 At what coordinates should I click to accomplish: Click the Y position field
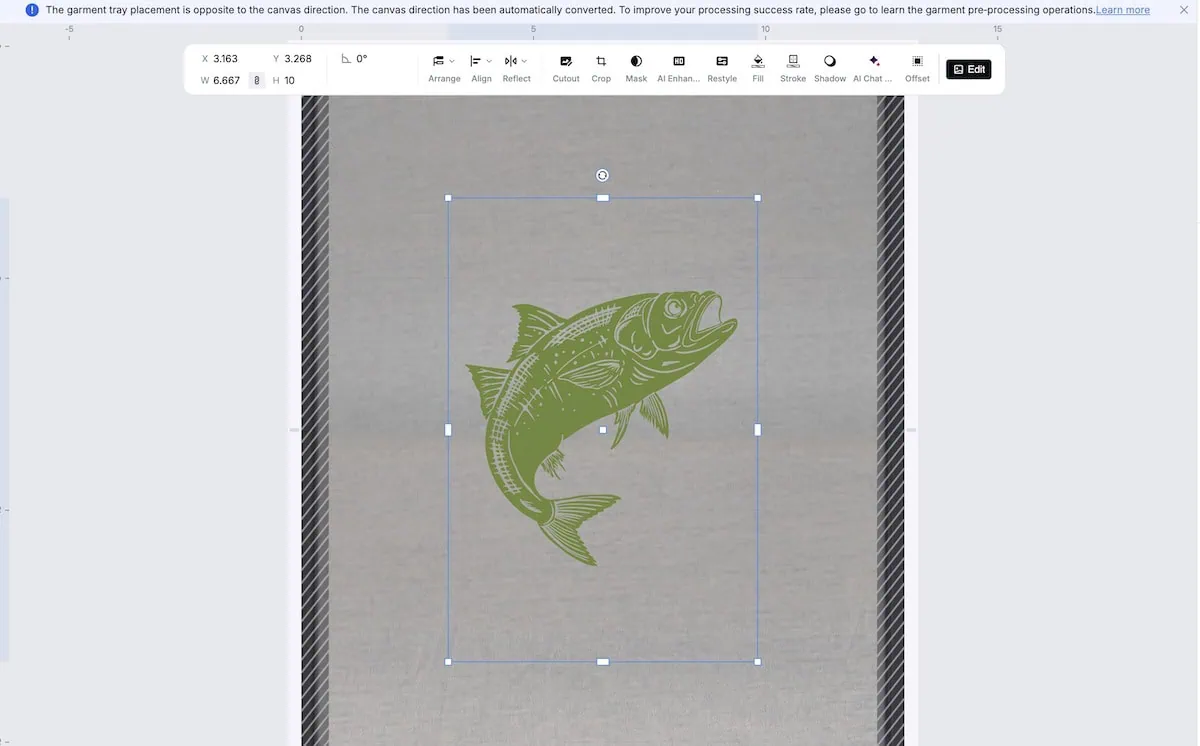(x=292, y=59)
